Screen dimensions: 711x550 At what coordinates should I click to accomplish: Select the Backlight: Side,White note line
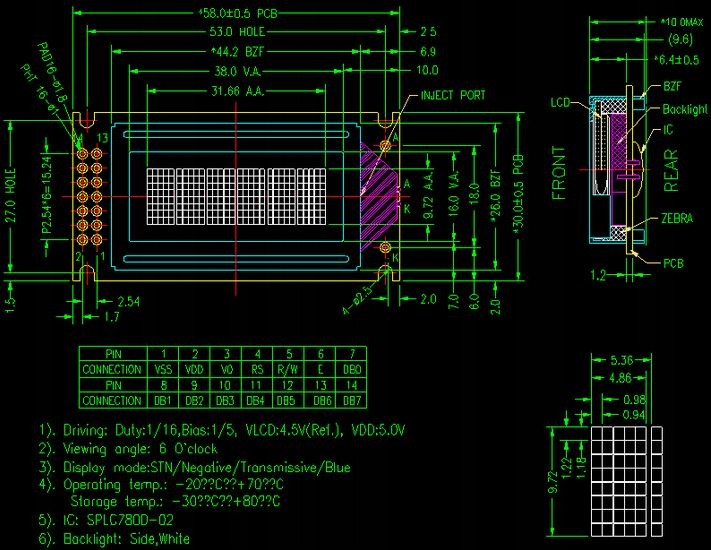115,539
